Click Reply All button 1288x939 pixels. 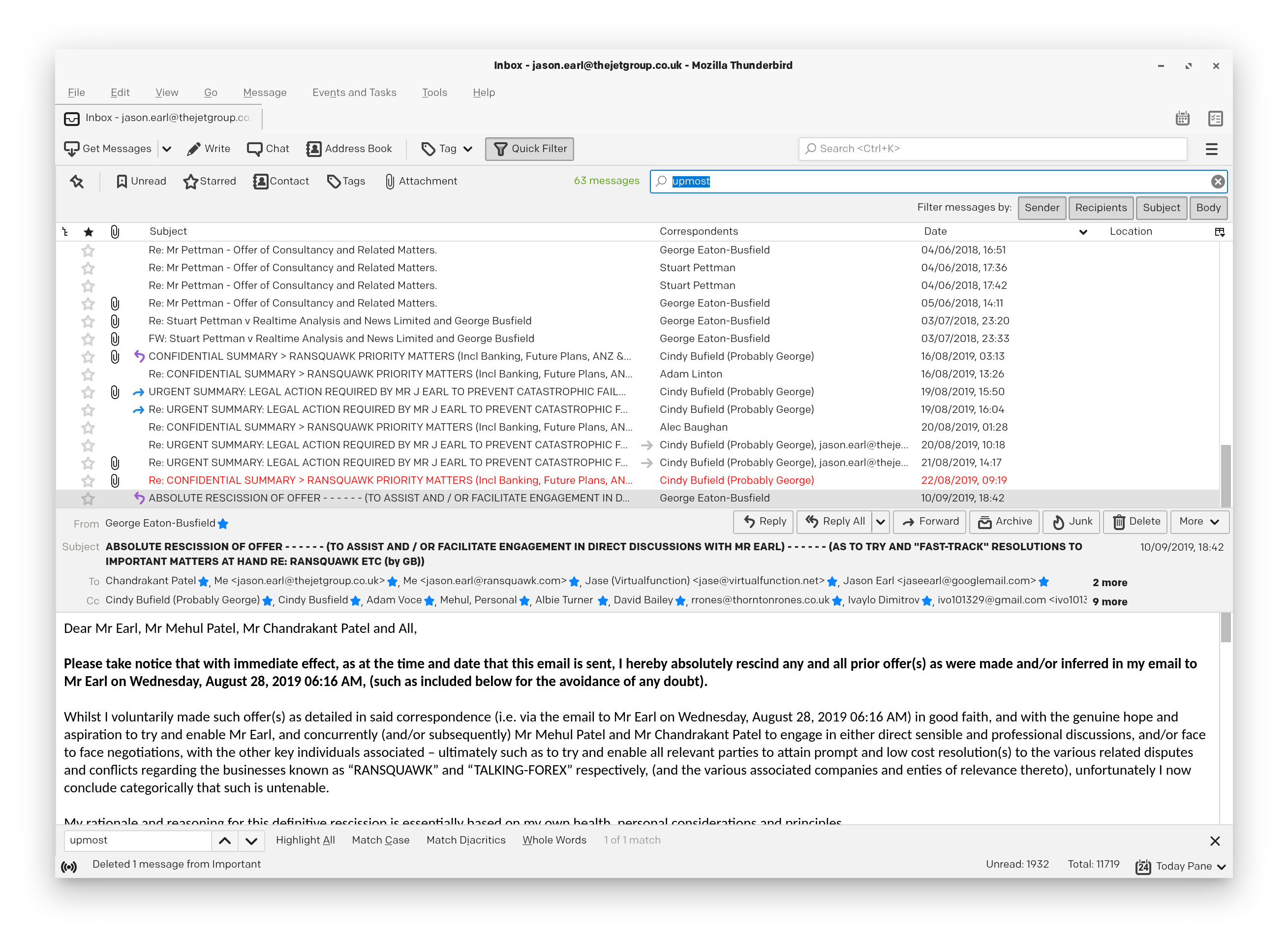point(834,522)
